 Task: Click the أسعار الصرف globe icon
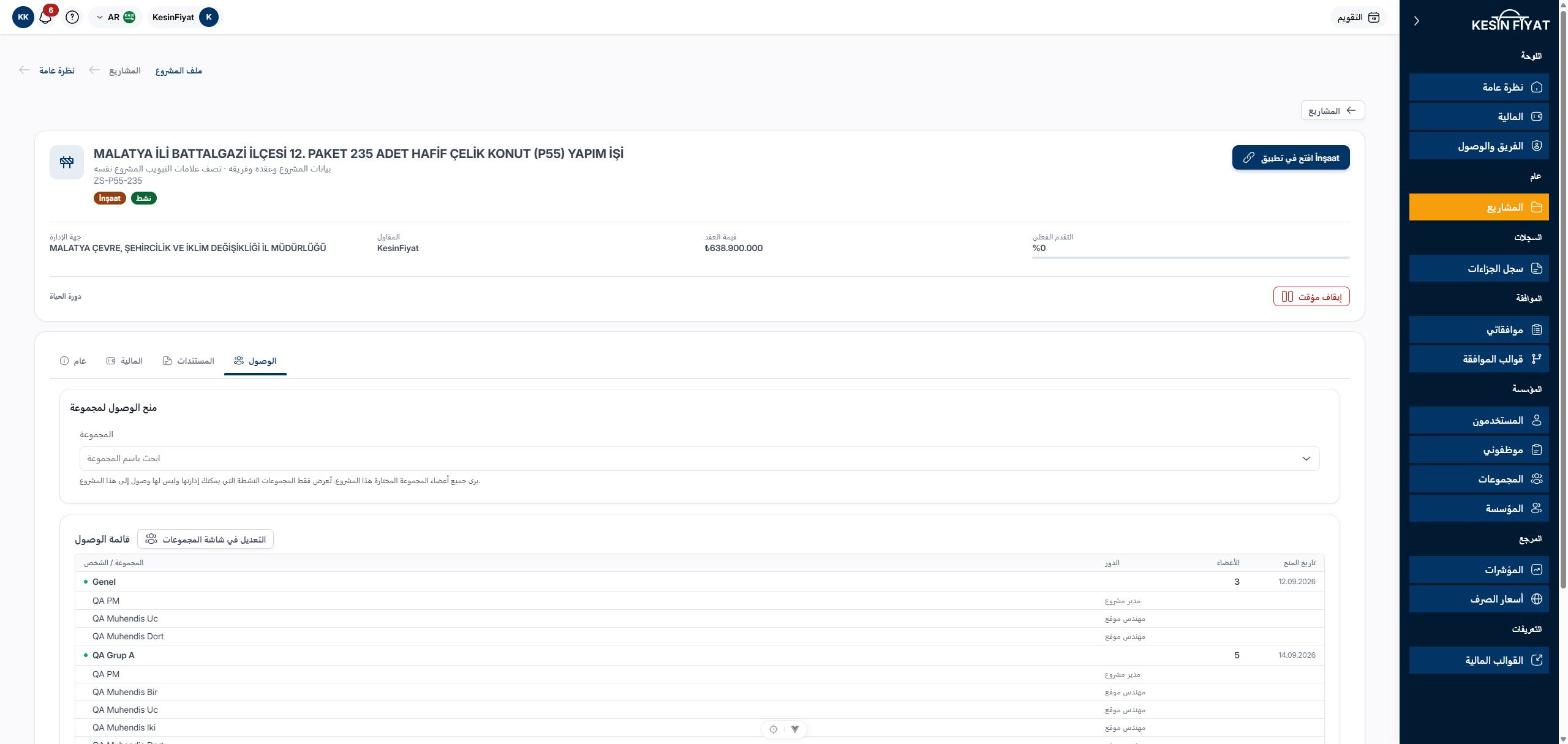coord(1537,599)
